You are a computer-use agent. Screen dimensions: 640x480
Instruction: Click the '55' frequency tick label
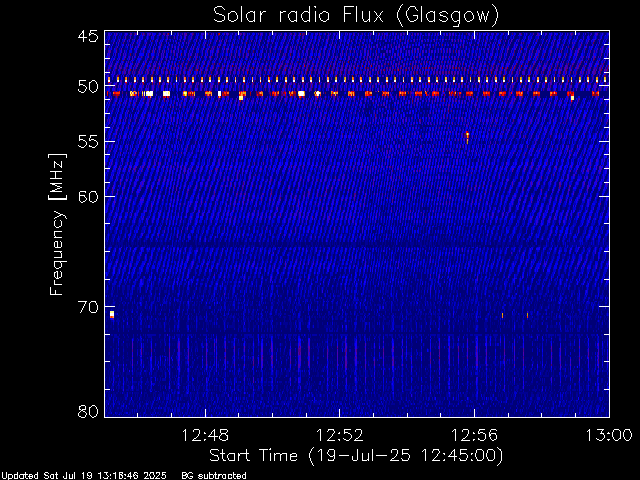coord(88,142)
